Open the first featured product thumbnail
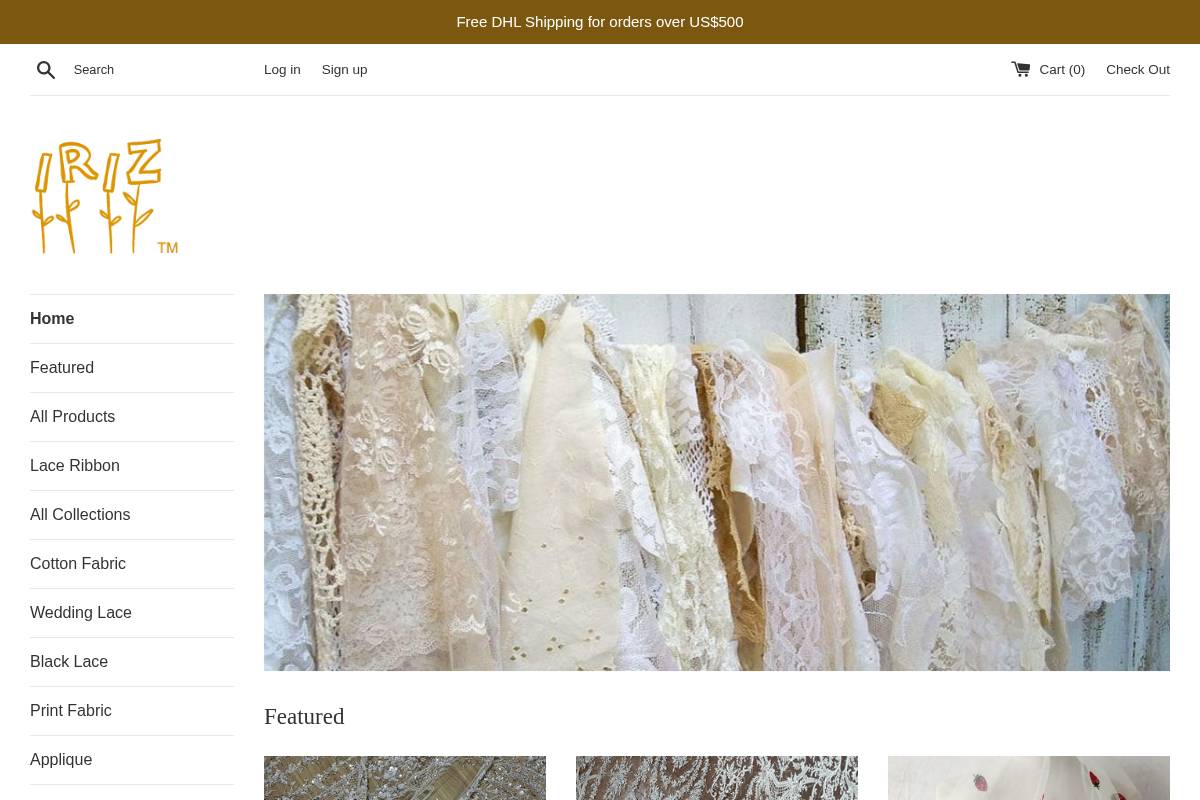 coord(404,778)
